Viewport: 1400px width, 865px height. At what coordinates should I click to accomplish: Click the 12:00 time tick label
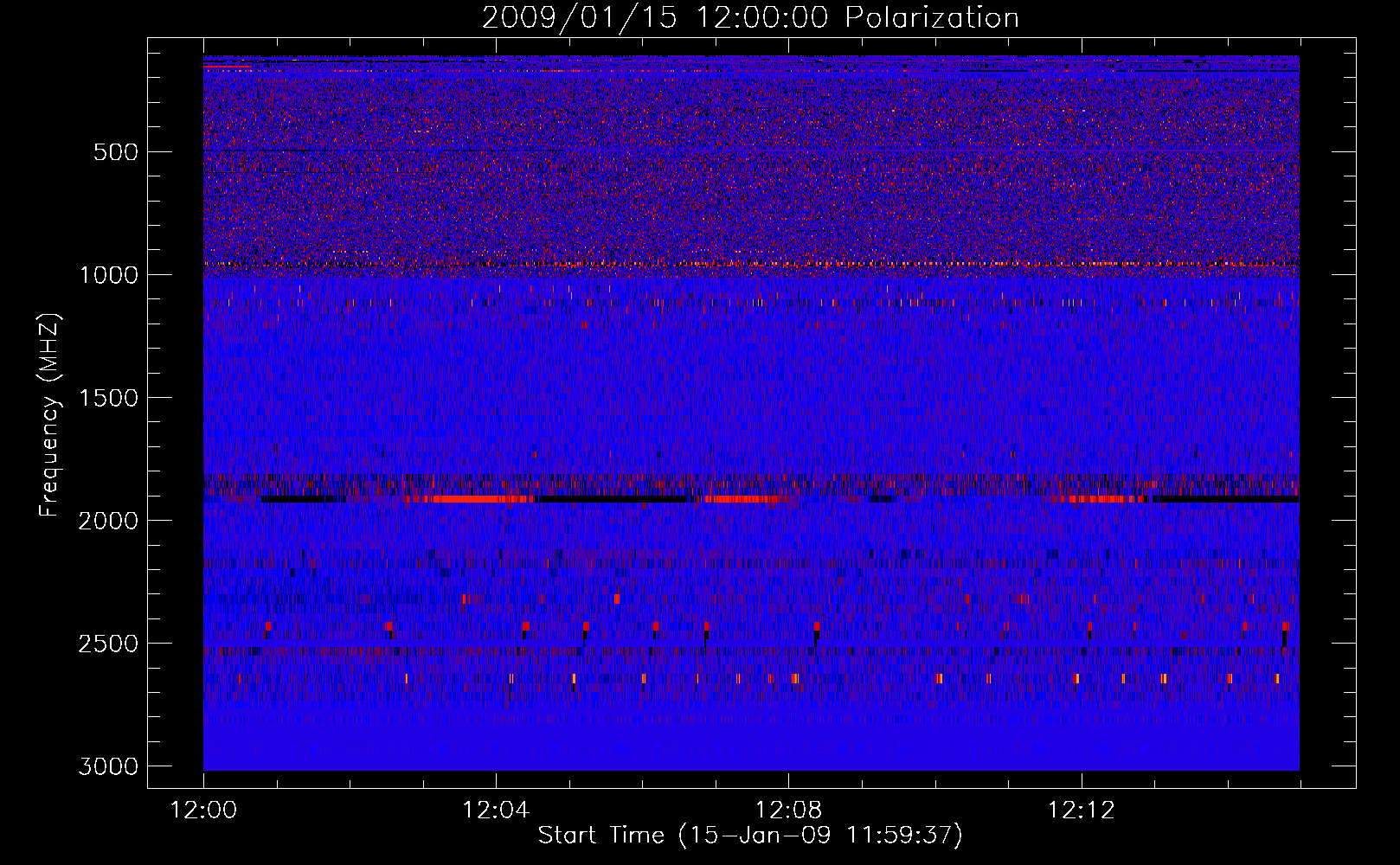[203, 811]
